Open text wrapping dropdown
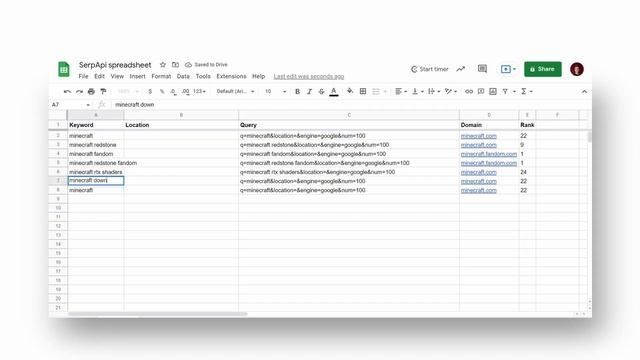640x360 pixels. pos(433,91)
